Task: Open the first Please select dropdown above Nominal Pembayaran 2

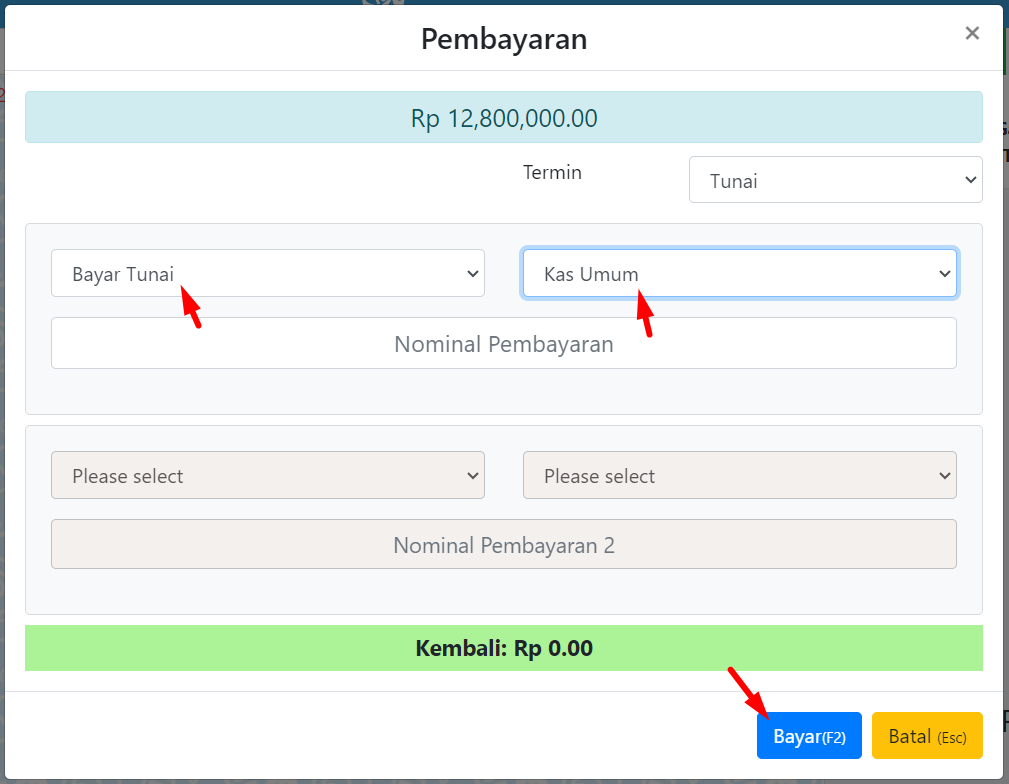Action: click(268, 475)
